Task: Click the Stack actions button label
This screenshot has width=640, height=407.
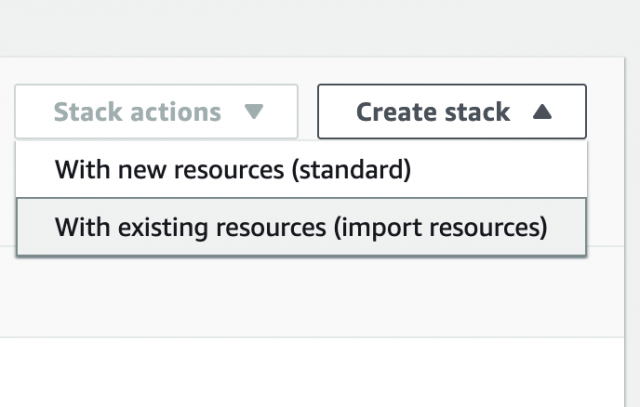Action: coord(137,112)
